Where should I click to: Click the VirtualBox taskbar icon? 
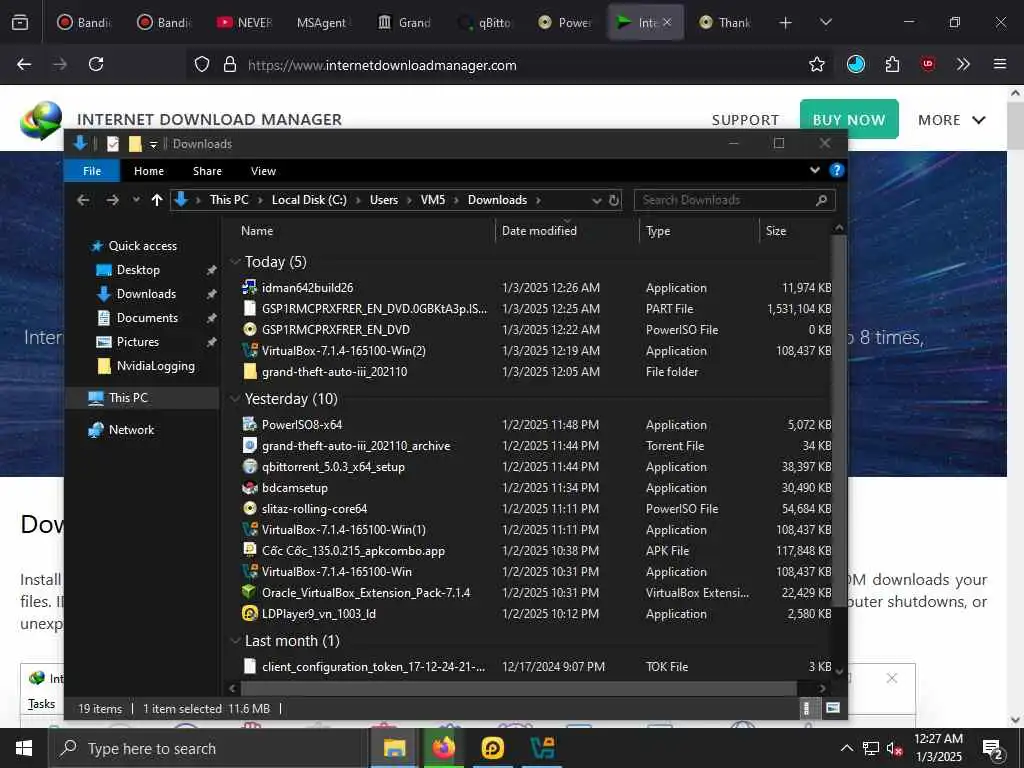(542, 748)
